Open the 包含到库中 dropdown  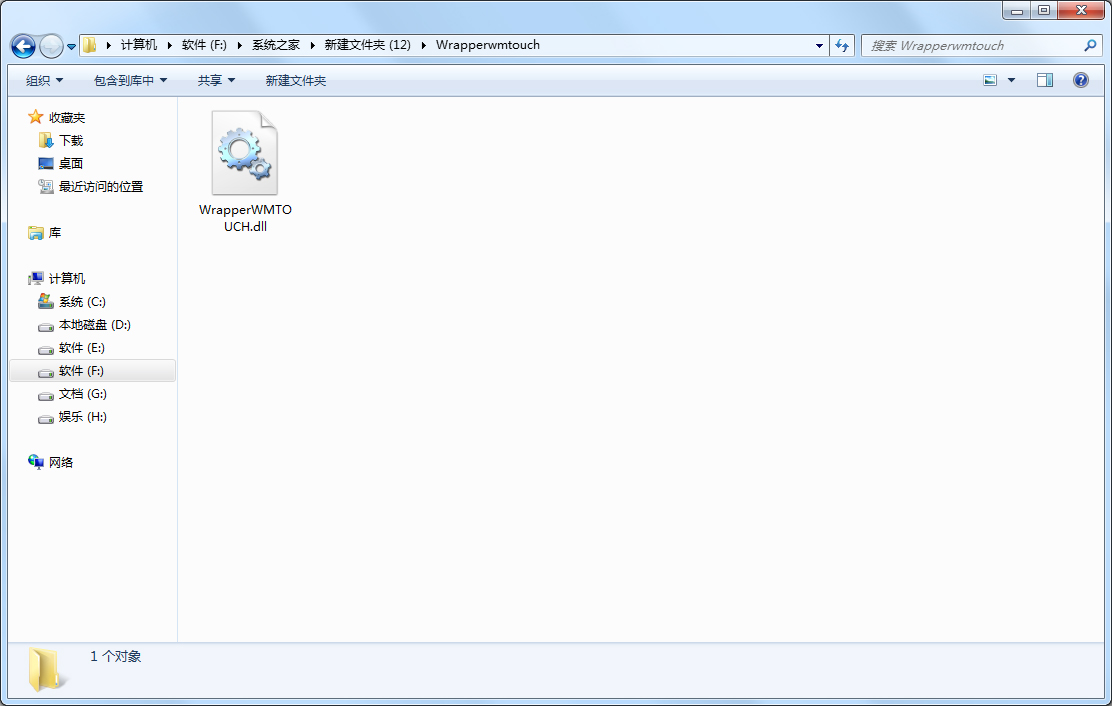point(130,80)
